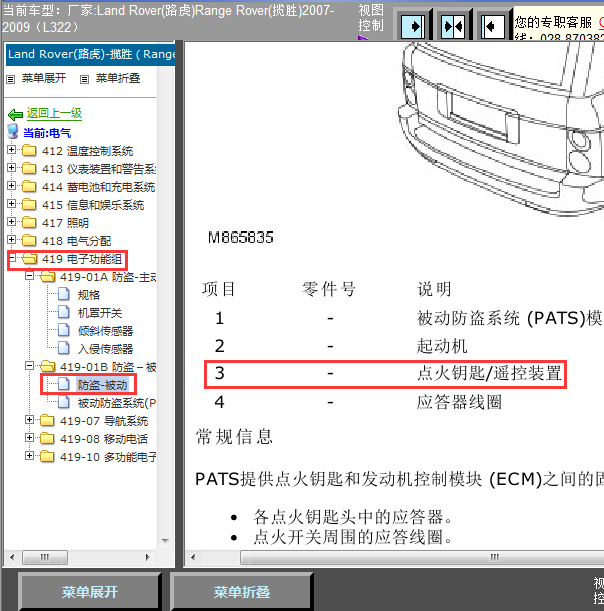604x611 pixels.
Task: Click the document icon beside 入侵传感器
Action: coord(64,348)
